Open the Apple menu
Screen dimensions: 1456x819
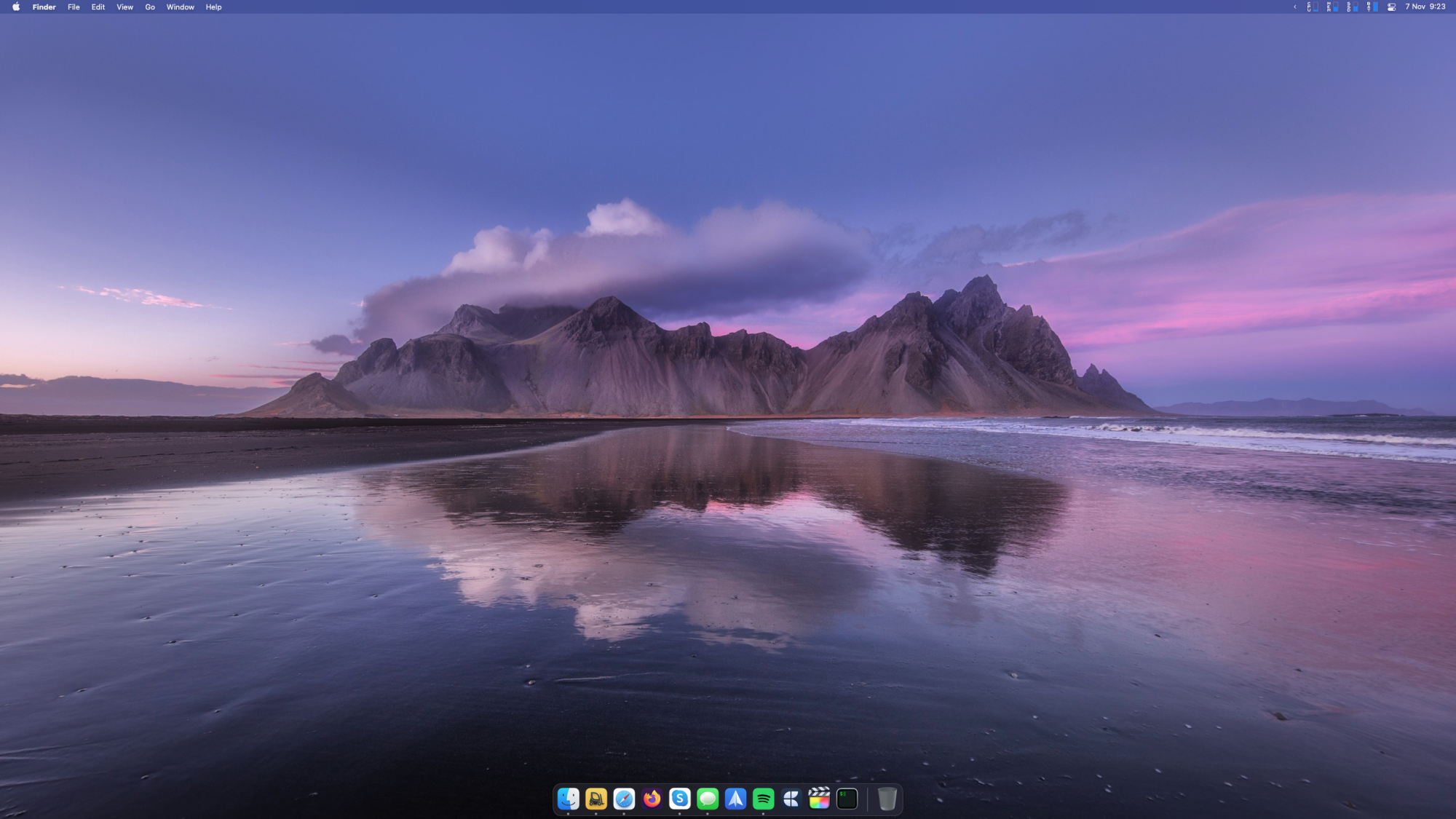click(x=16, y=7)
